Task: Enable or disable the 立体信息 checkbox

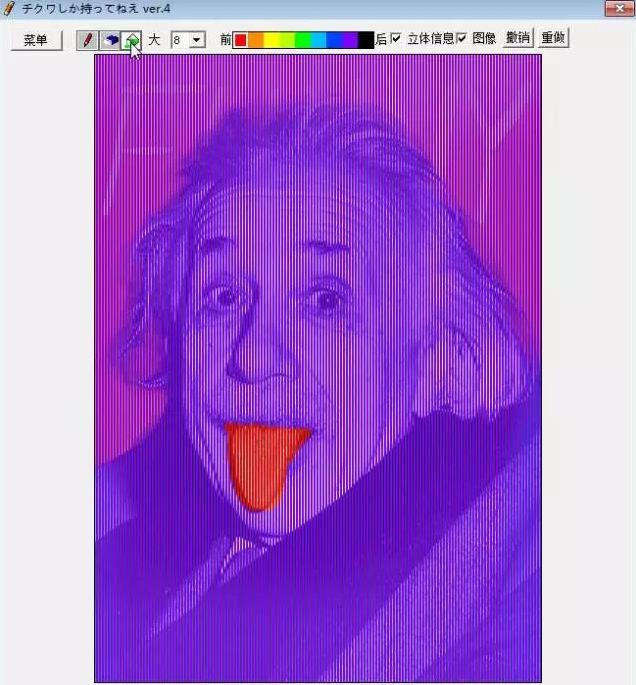Action: point(396,39)
